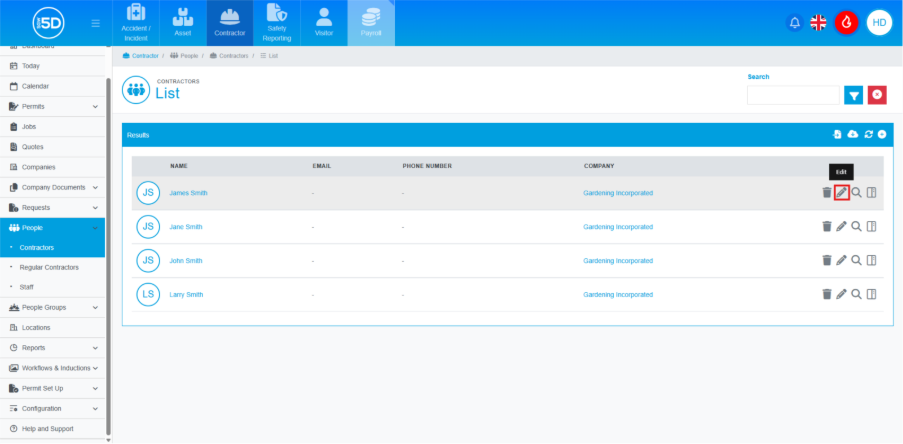Open the notifications bell

[795, 22]
